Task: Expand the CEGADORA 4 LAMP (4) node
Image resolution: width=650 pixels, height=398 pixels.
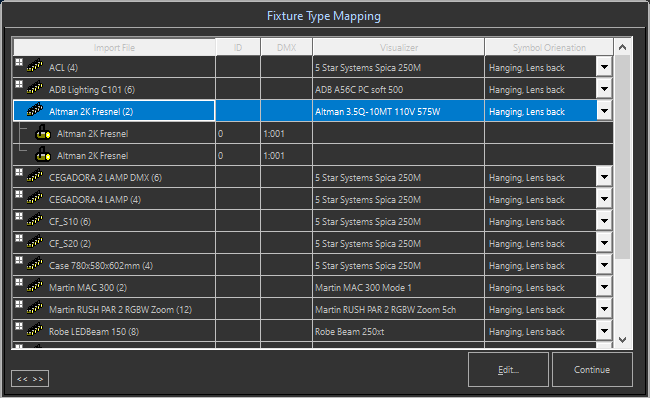Action: (x=19, y=194)
